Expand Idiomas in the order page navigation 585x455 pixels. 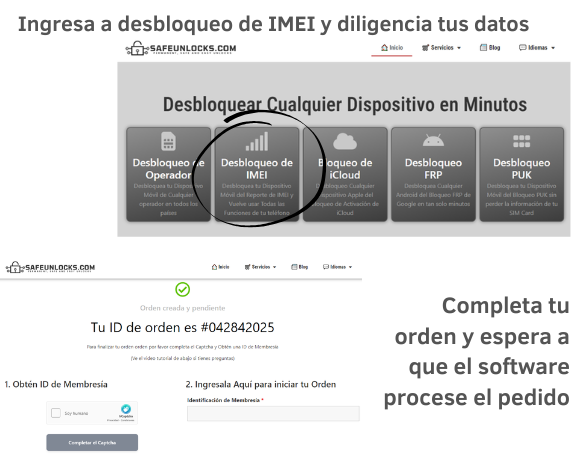tap(338, 267)
